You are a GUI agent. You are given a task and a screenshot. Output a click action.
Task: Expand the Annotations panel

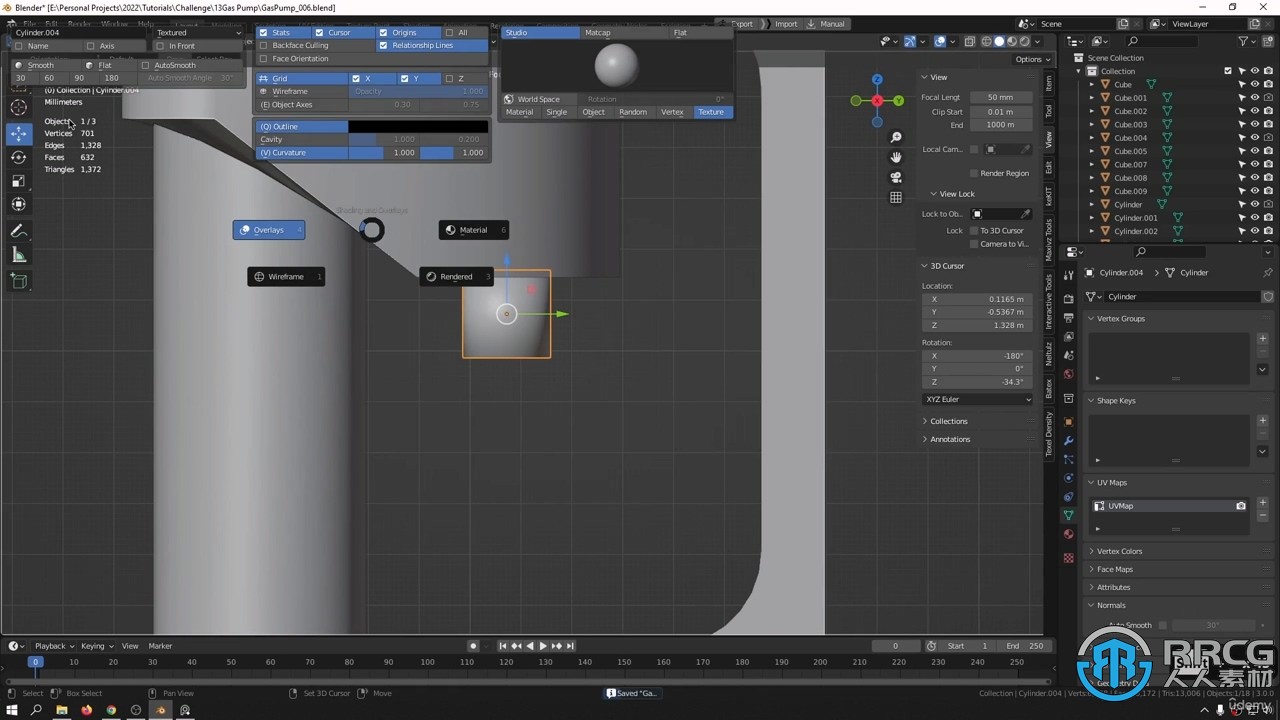tap(949, 439)
